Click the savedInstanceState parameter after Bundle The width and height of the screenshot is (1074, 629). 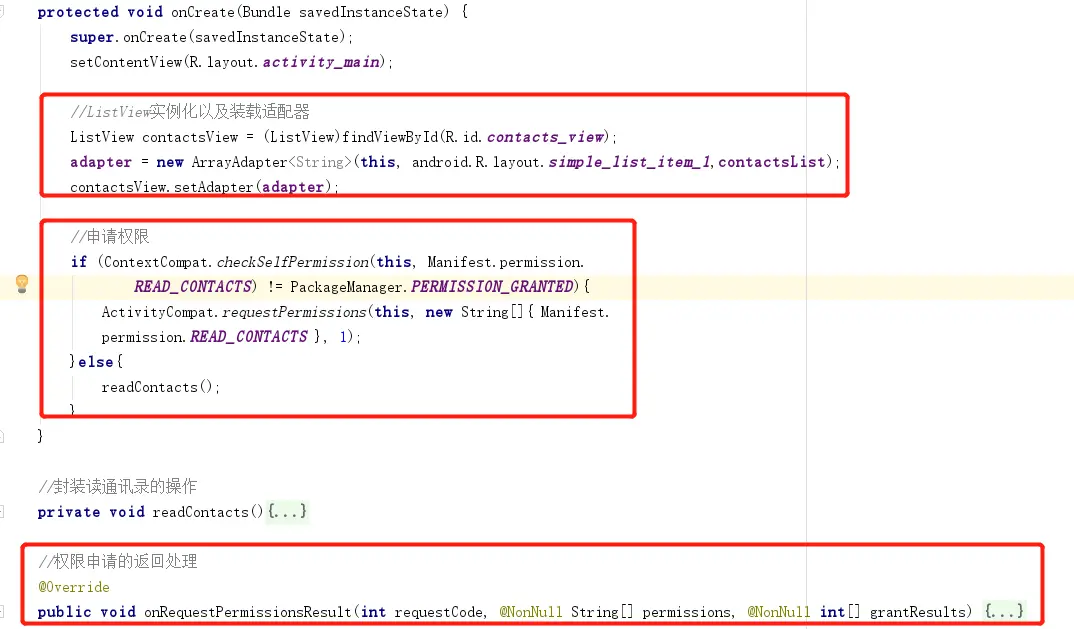(x=371, y=12)
